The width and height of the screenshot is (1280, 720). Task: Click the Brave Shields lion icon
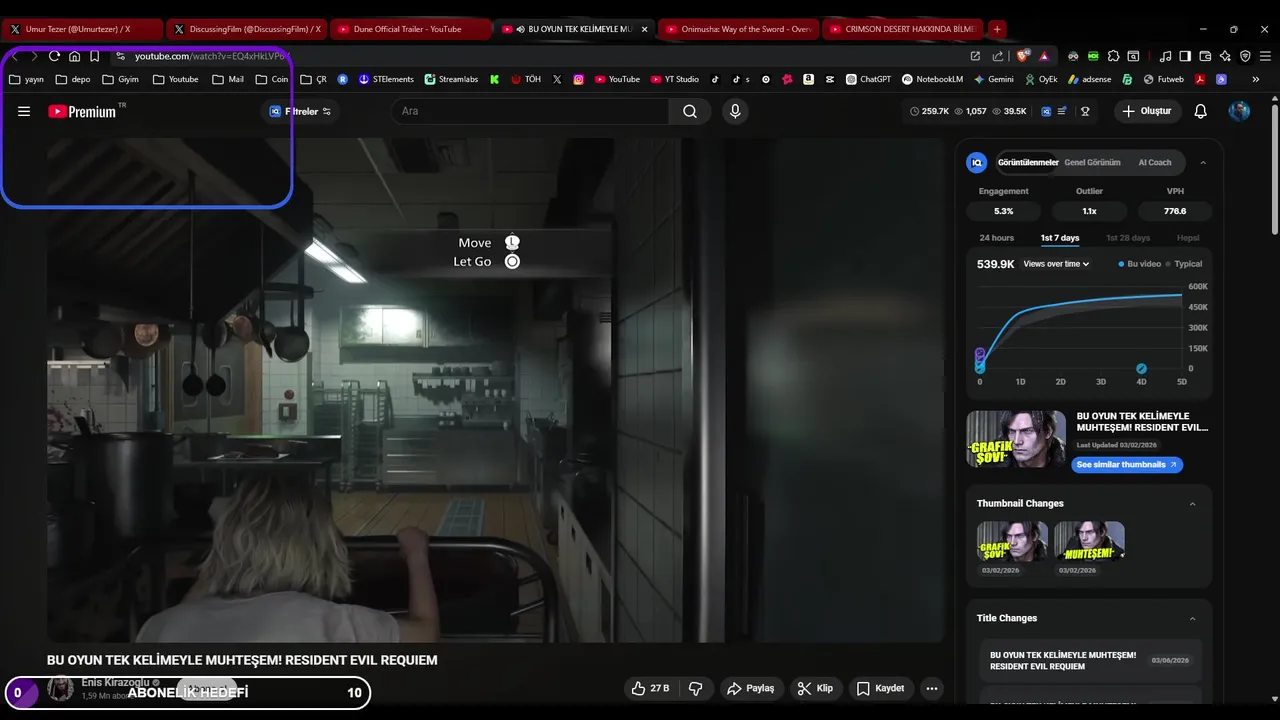[x=1023, y=56]
